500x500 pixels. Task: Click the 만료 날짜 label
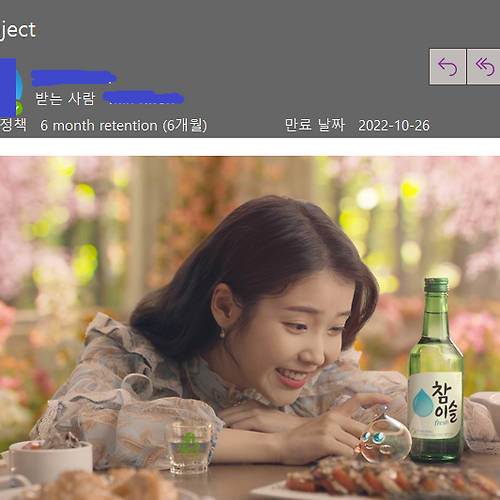[x=315, y=125]
